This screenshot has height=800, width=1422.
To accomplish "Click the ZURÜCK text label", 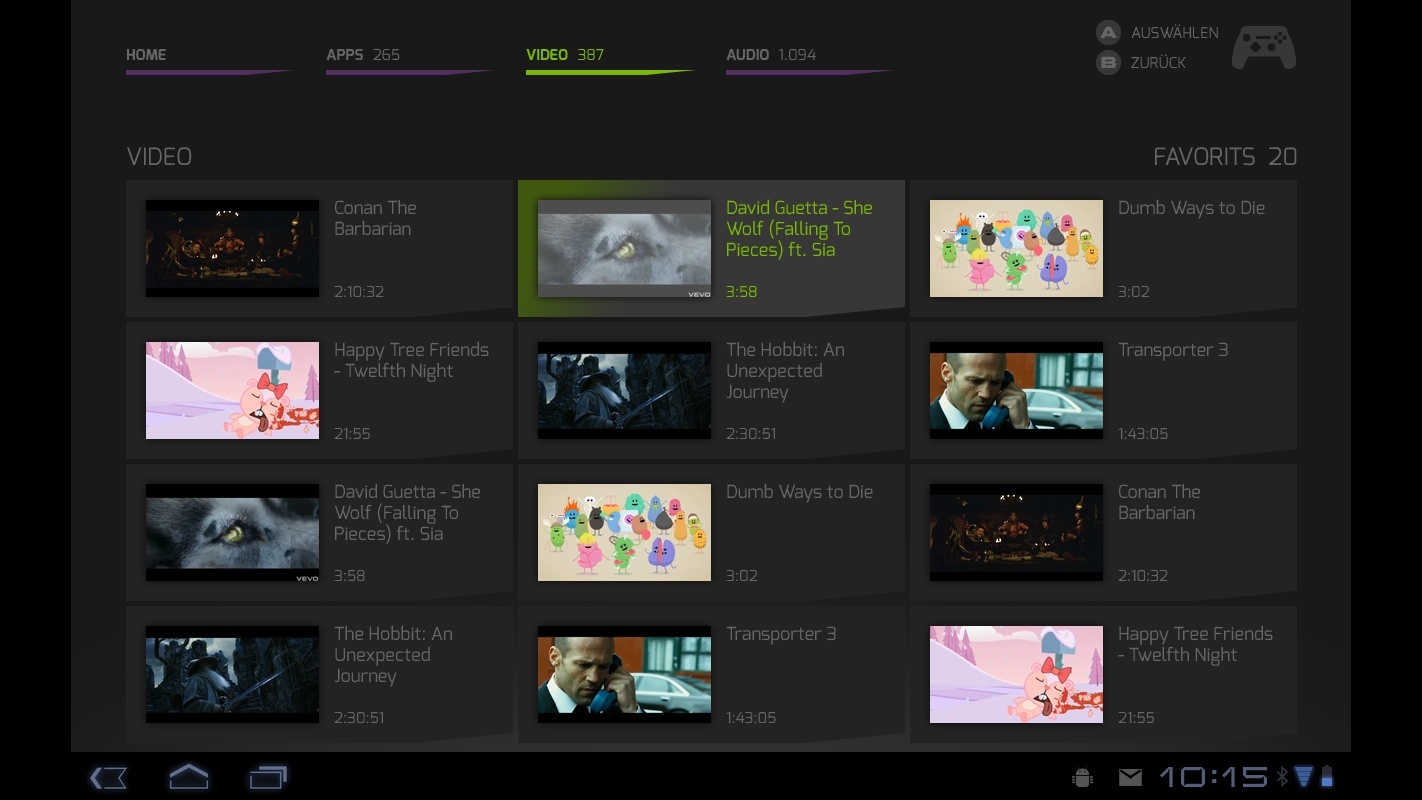I will (1158, 63).
